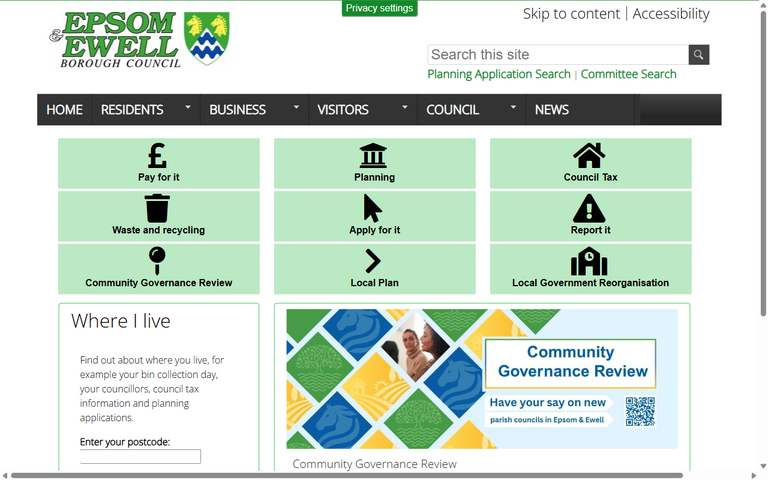
Task: Click the Local Plan chevron icon
Action: click(373, 261)
